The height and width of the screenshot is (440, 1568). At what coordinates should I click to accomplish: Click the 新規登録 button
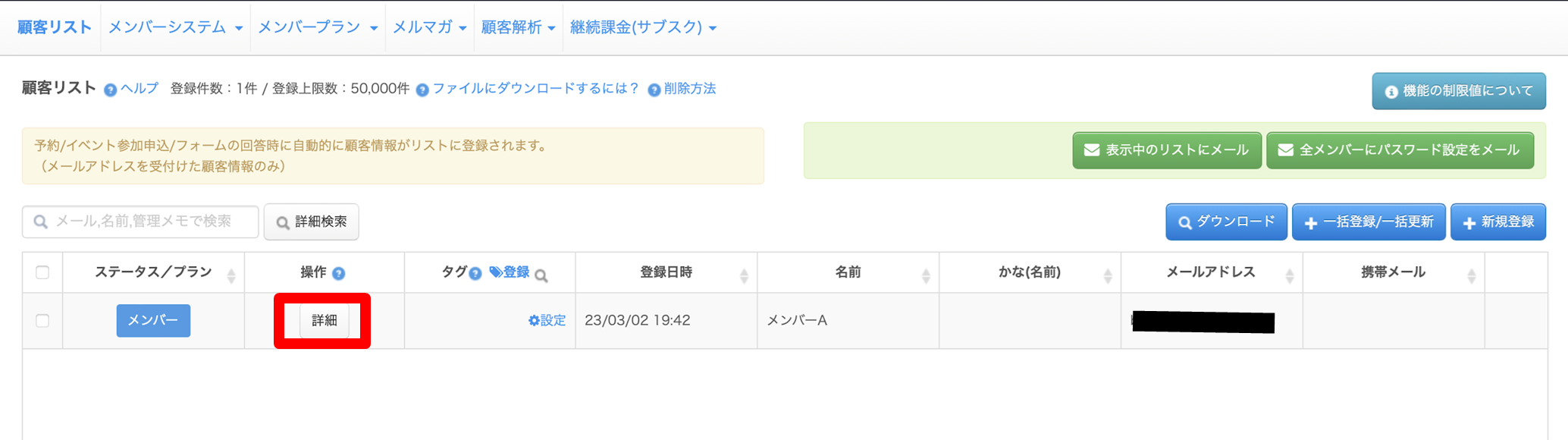click(x=1497, y=222)
